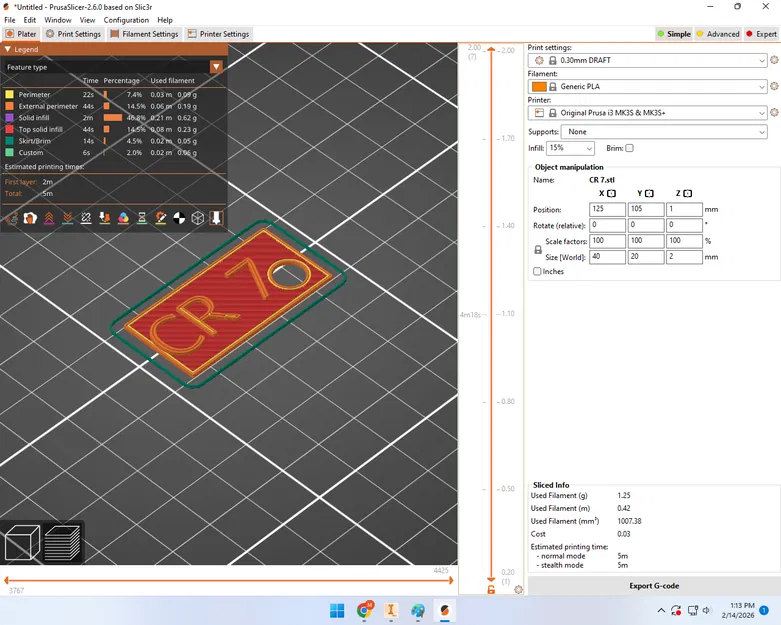Click the scale factors lock icon
Image resolution: width=781 pixels, height=625 pixels.
(x=538, y=250)
